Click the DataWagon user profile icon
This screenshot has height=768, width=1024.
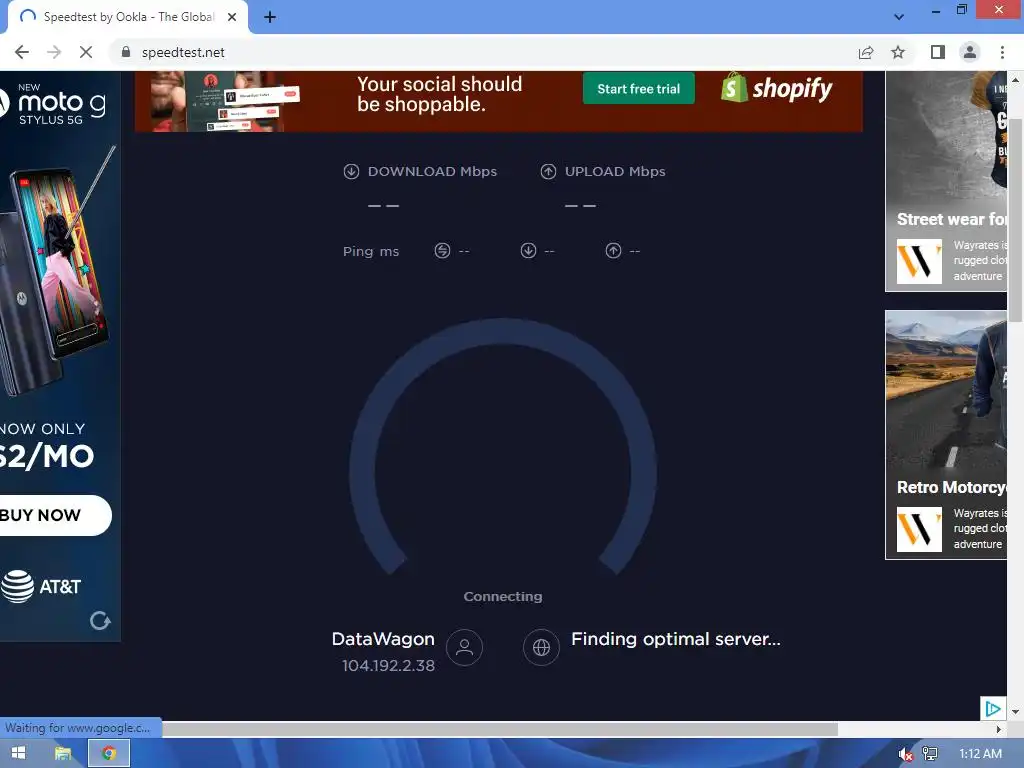[464, 647]
